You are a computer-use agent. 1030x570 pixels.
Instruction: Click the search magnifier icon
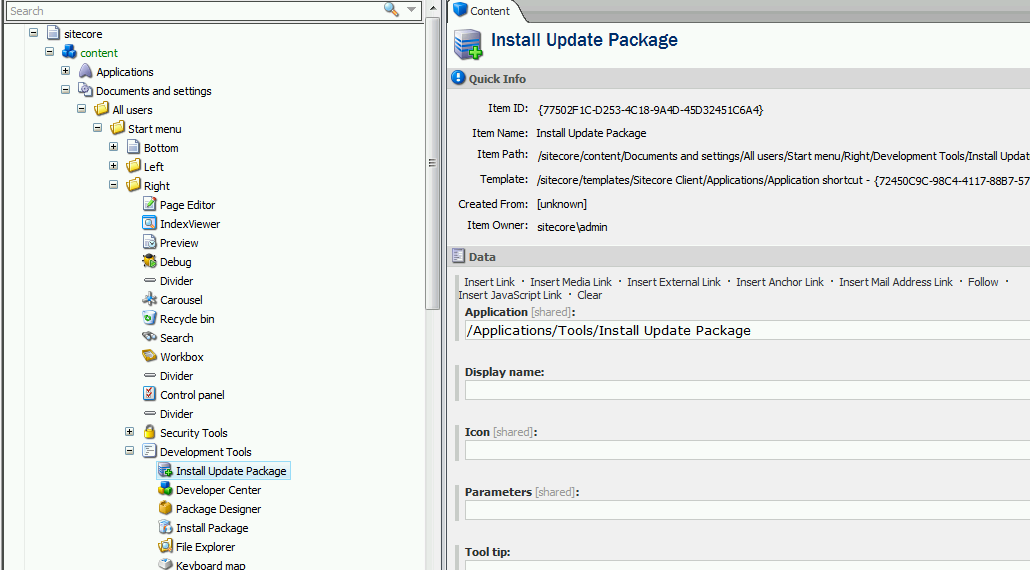tap(391, 10)
